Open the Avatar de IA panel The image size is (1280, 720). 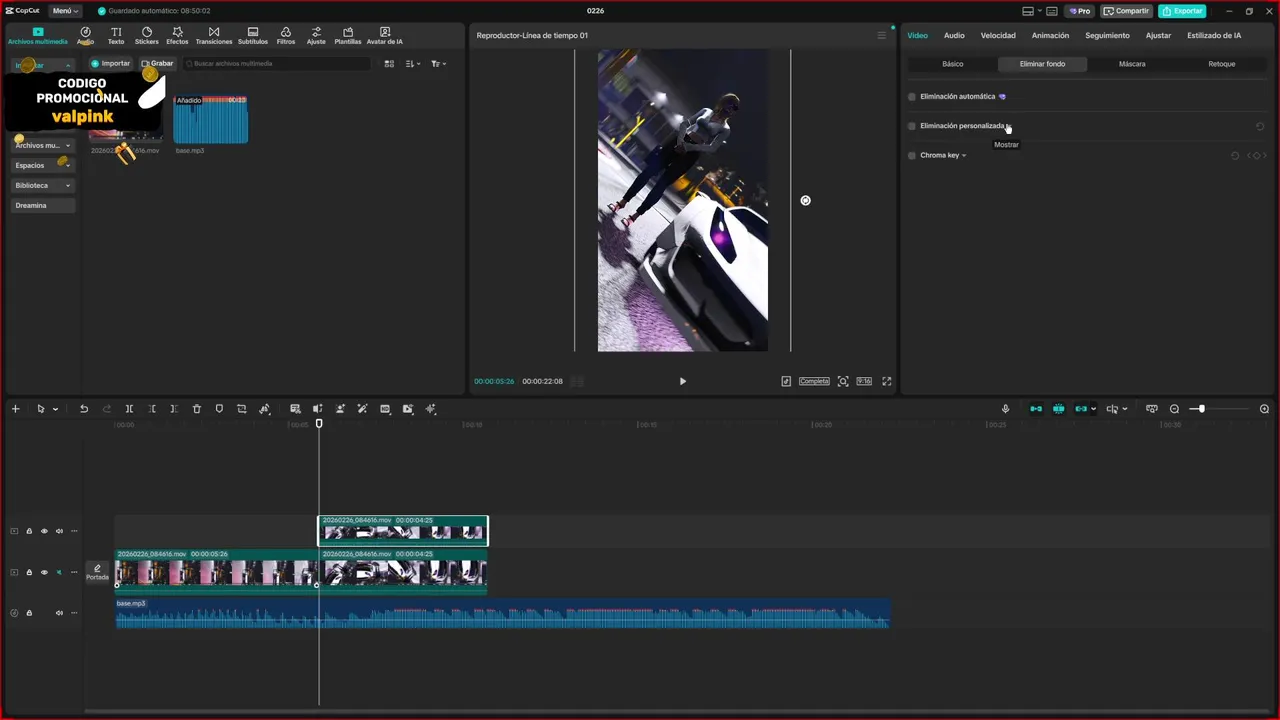[385, 36]
